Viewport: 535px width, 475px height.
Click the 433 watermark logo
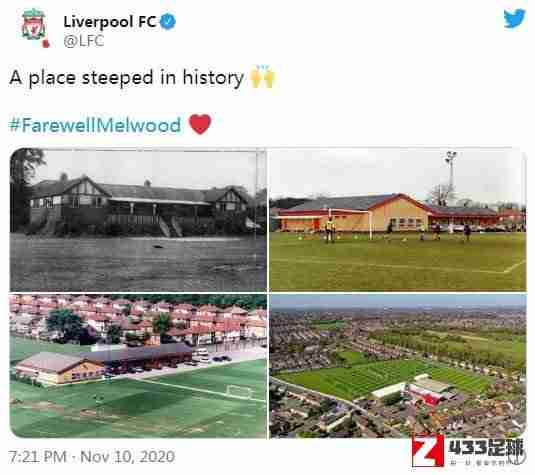click(x=468, y=451)
